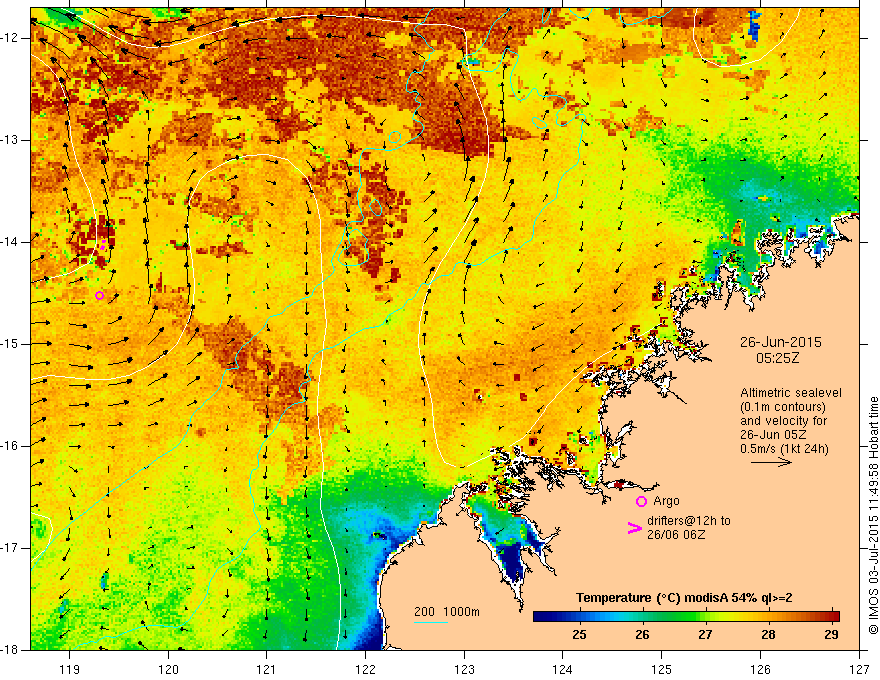The image size is (880, 680).
Task: Click the '127' longitude axis label
Action: click(x=859, y=669)
